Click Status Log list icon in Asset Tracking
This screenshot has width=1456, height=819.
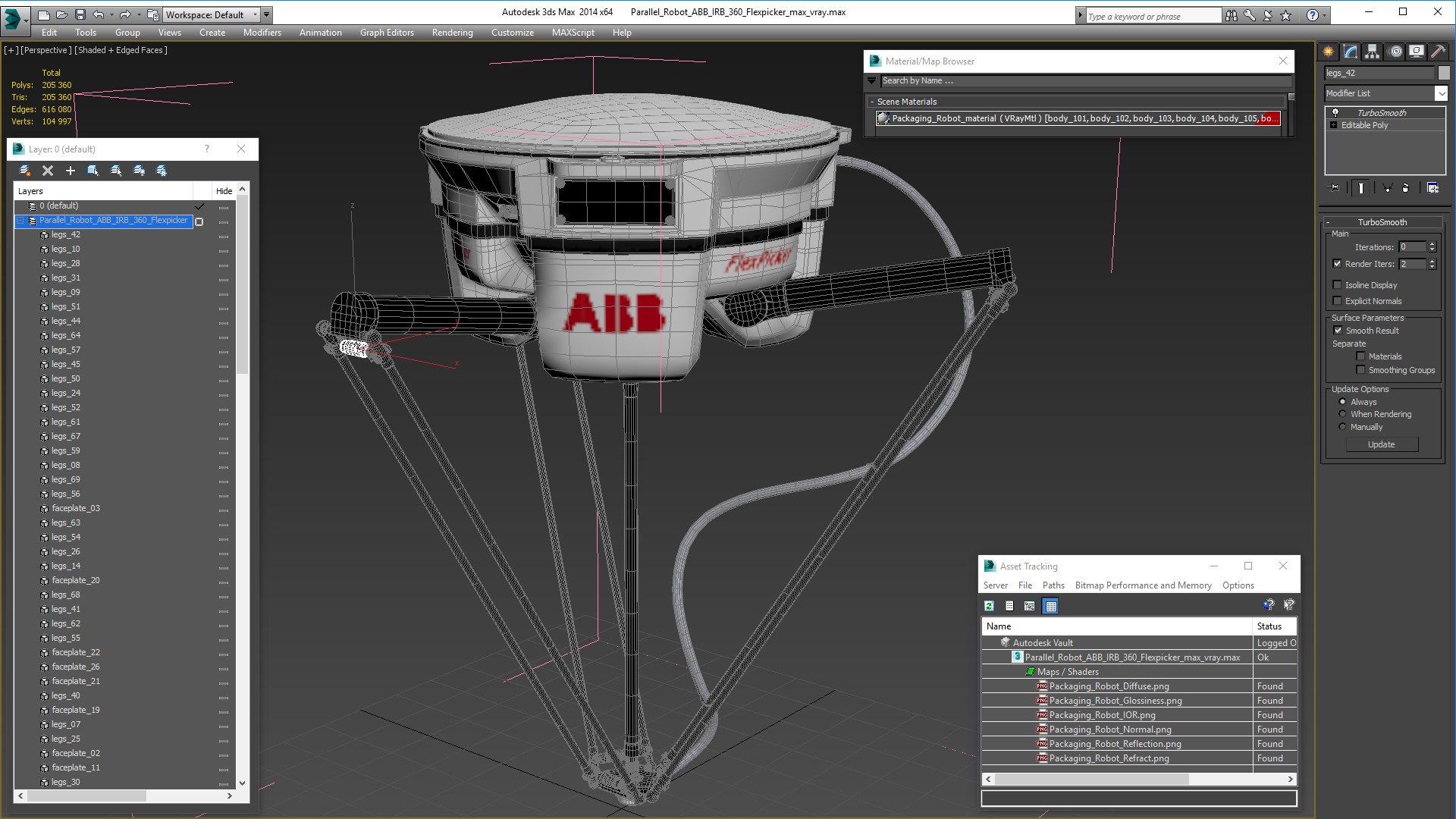tap(1009, 606)
